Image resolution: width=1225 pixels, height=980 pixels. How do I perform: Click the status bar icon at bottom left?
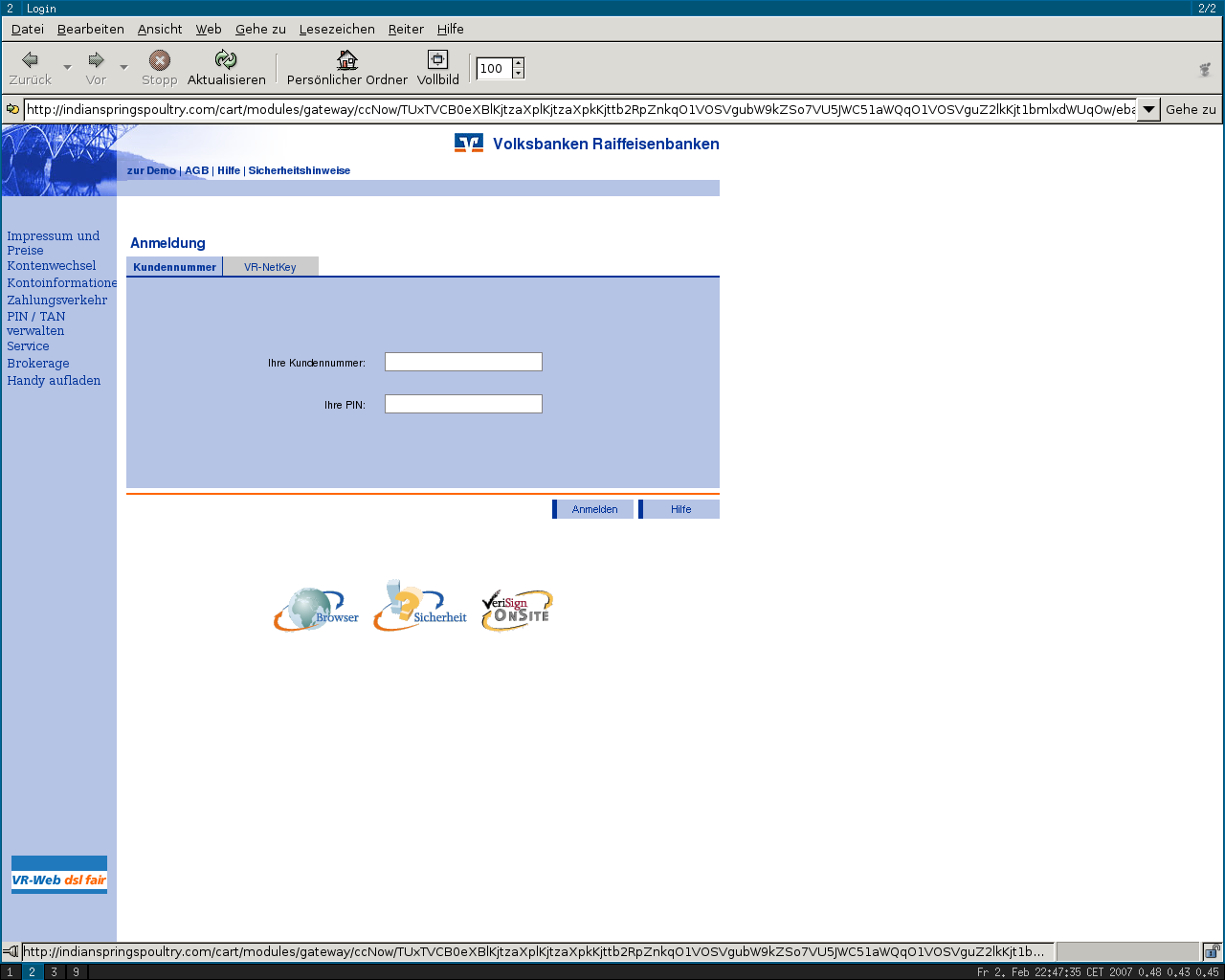(x=11, y=951)
